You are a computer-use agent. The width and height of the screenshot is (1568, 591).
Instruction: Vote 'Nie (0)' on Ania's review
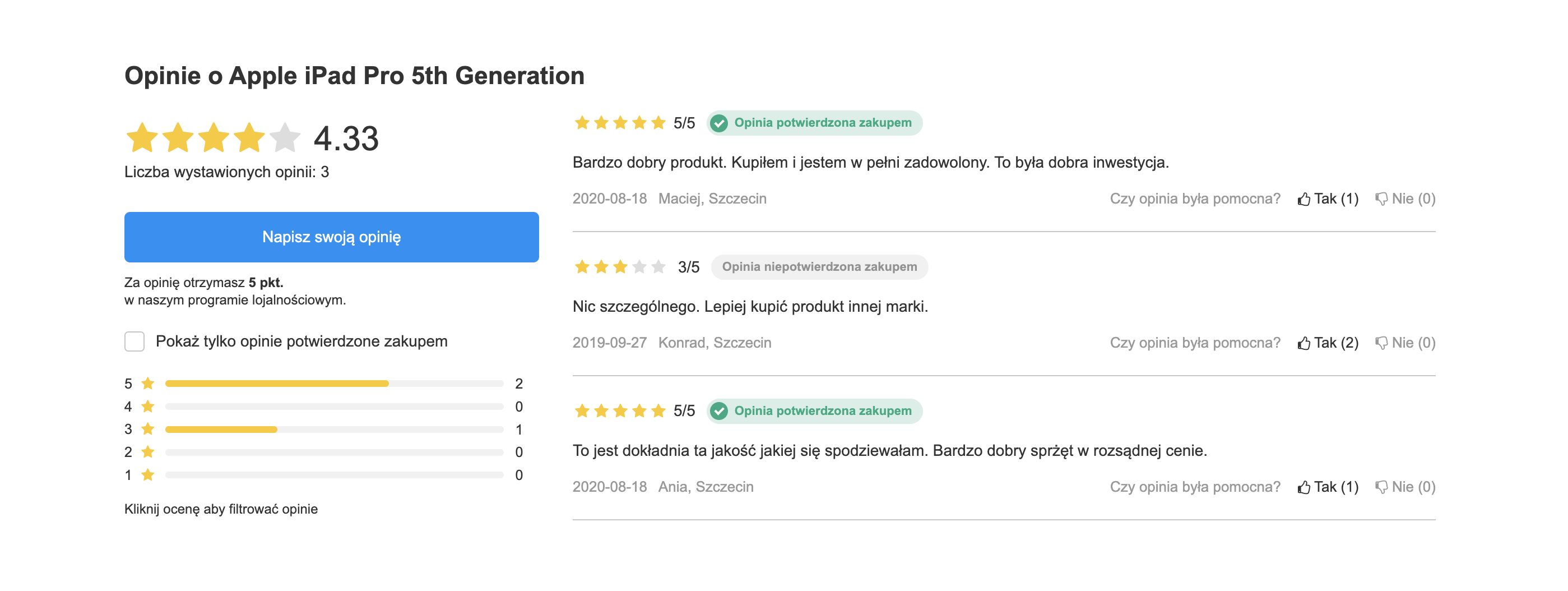(x=1405, y=487)
